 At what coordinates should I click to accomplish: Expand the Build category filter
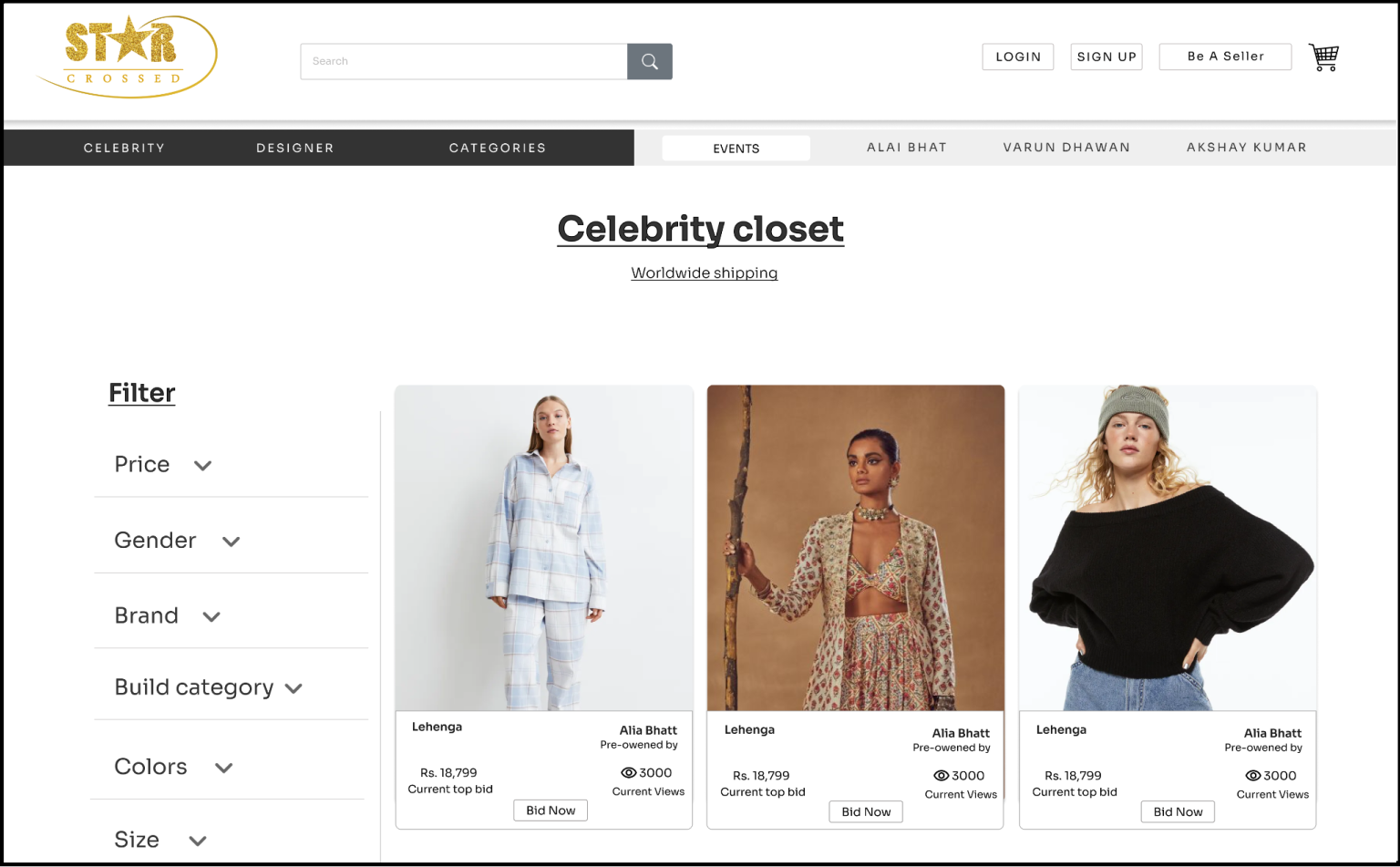(293, 688)
